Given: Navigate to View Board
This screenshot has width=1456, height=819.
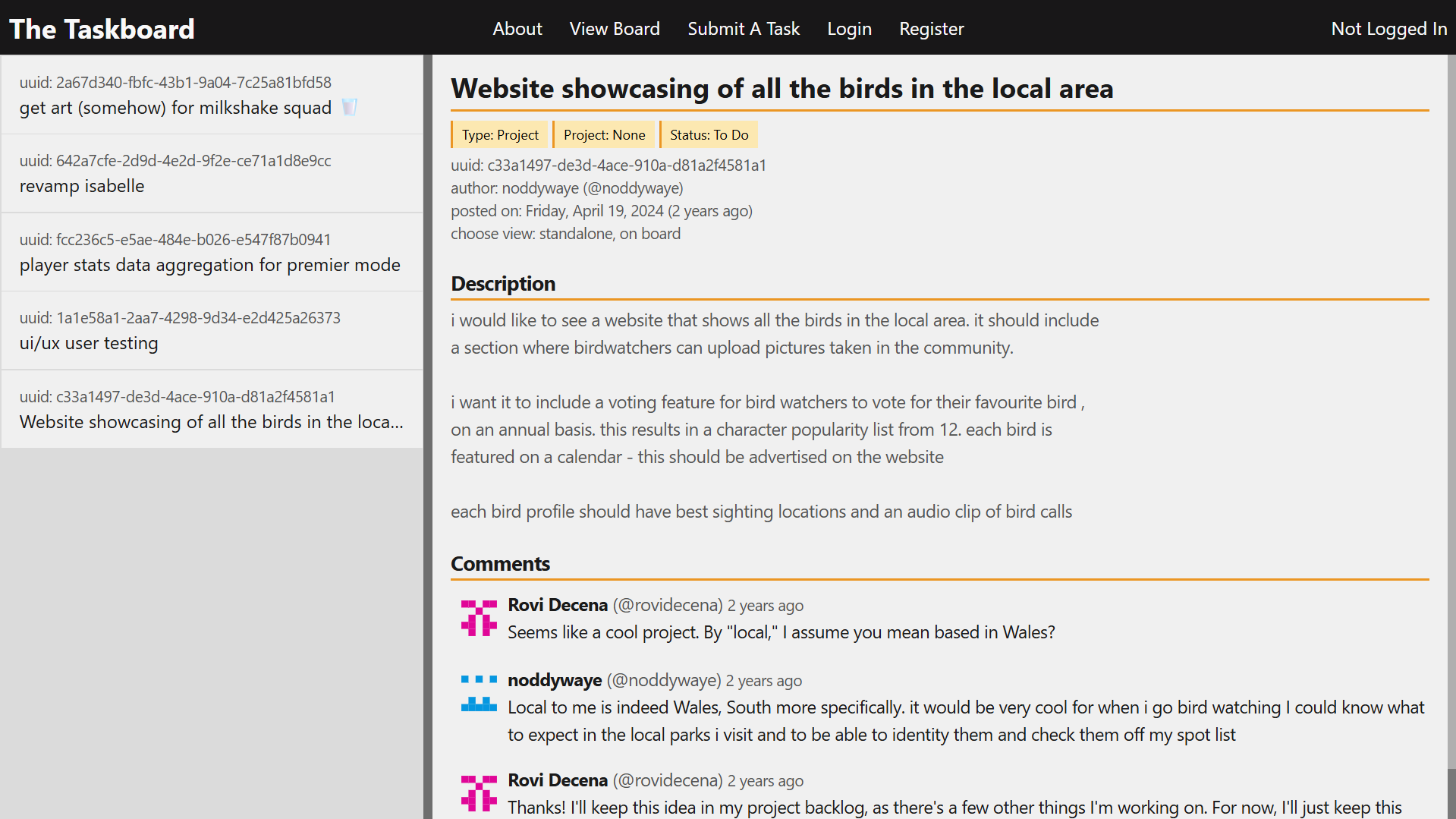Looking at the screenshot, I should point(615,28).
